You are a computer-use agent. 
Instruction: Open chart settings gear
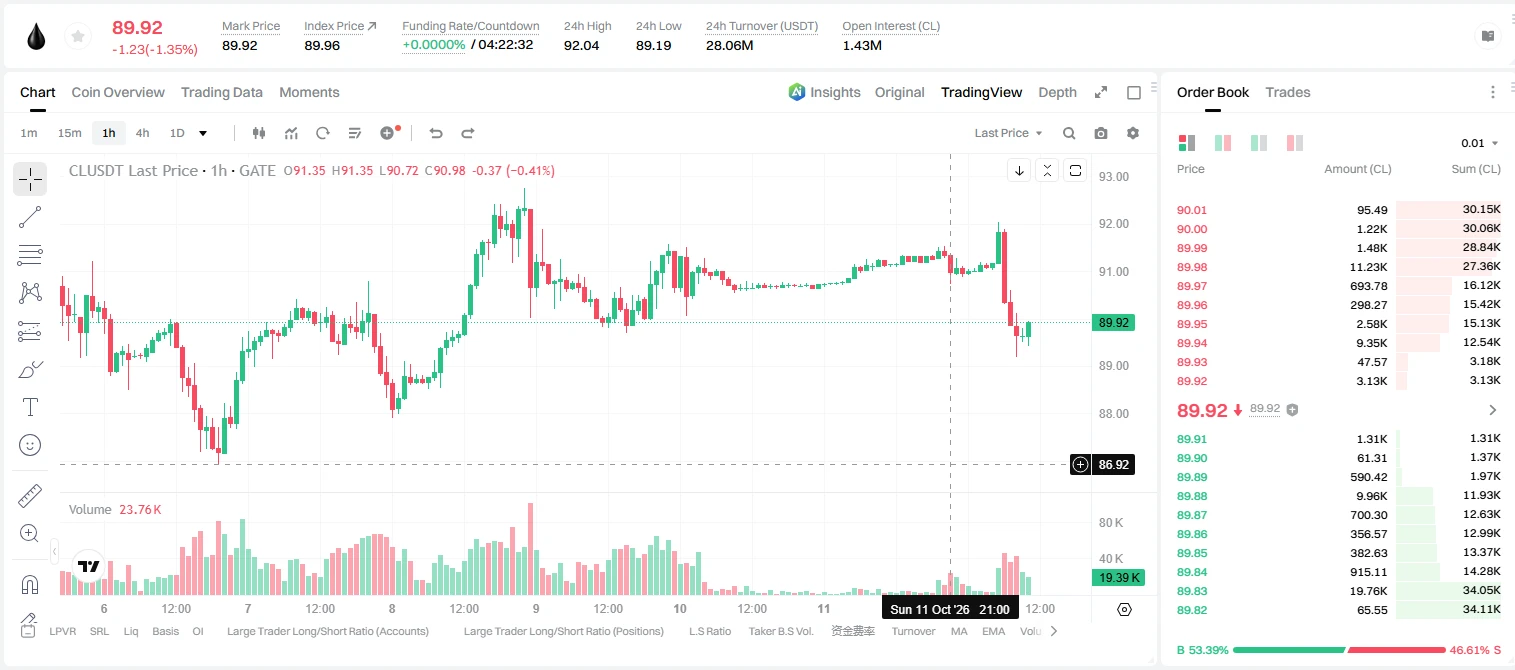click(x=1133, y=133)
